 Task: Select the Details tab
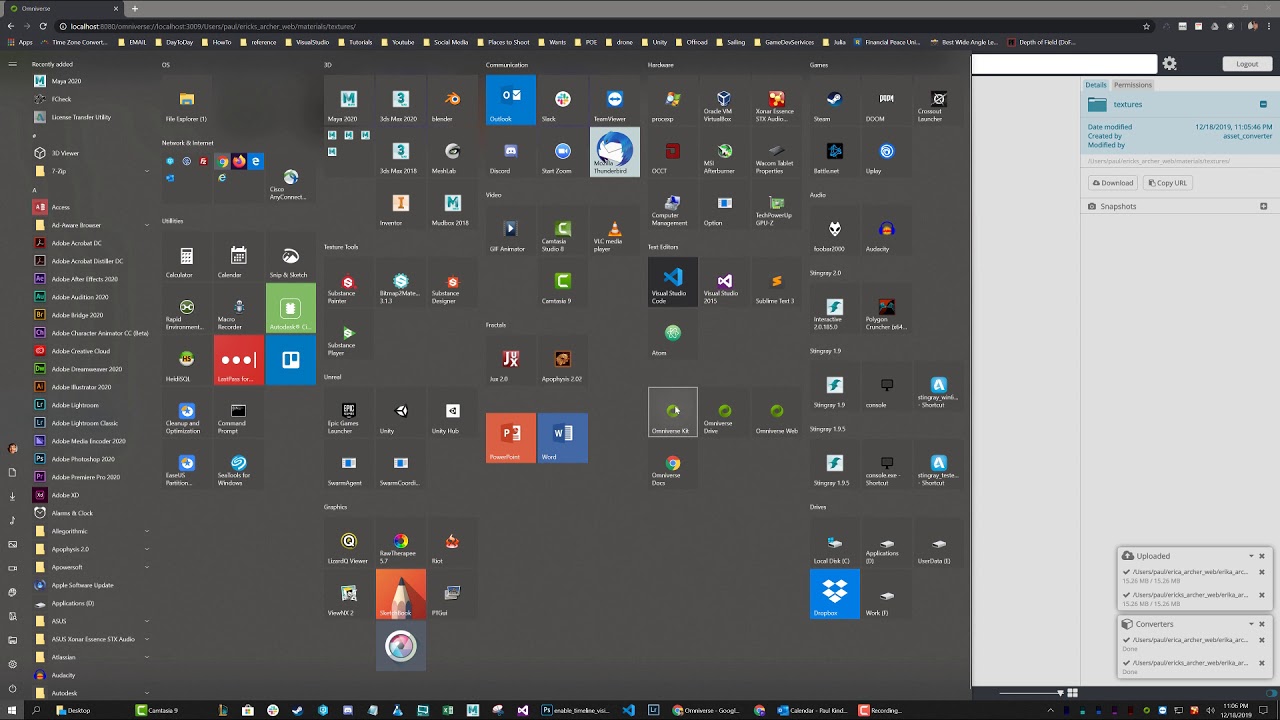(x=1096, y=85)
